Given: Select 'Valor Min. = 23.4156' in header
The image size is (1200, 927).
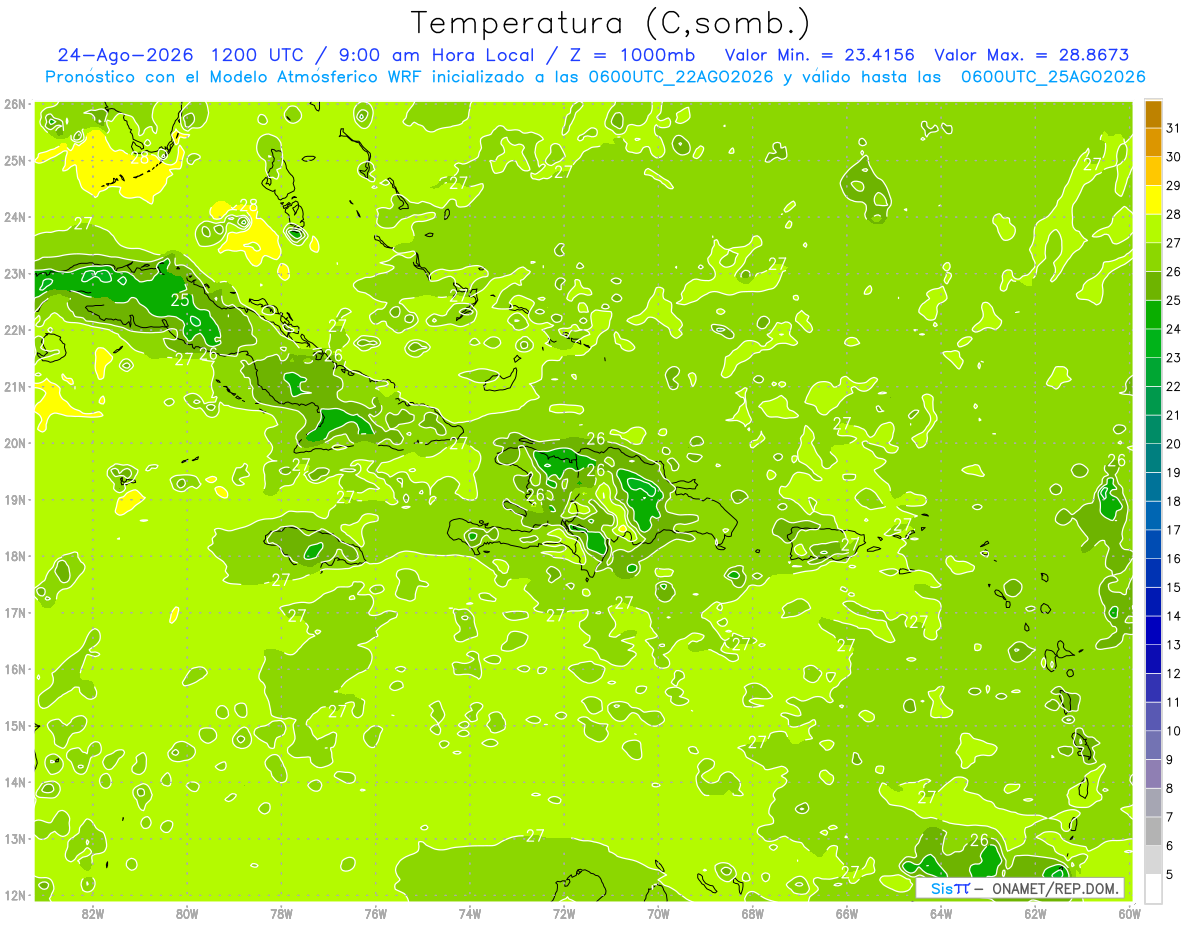Looking at the screenshot, I should [x=818, y=55].
